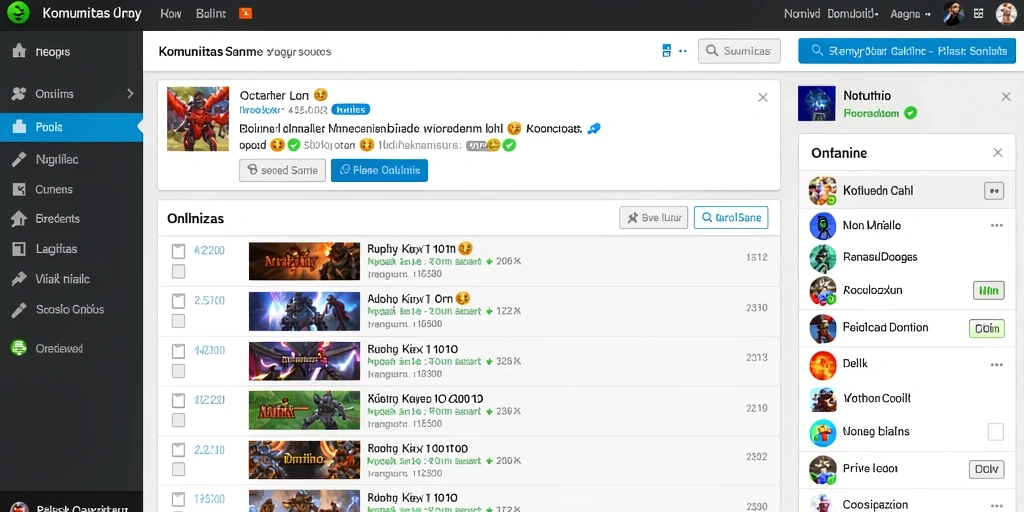Click the blue grid view icon near search

coord(667,50)
